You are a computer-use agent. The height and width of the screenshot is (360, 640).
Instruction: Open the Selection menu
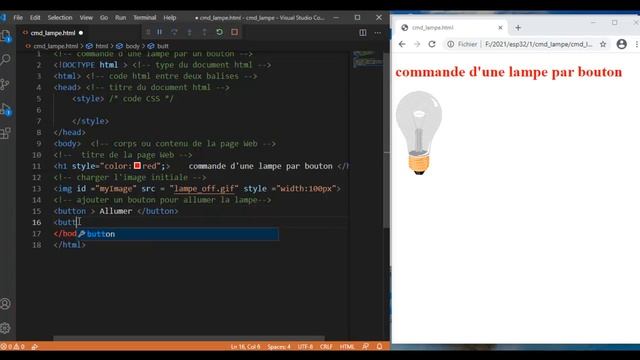pyautogui.click(x=60, y=18)
